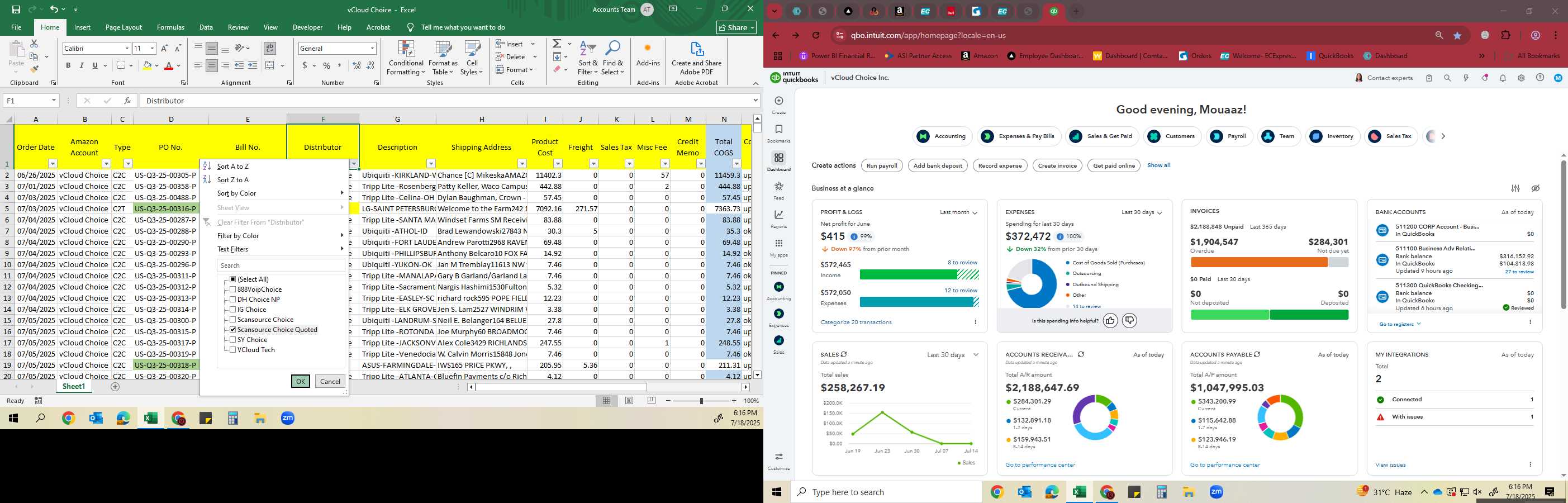Open Customize in QuickBooks sidebar

pyautogui.click(x=778, y=462)
